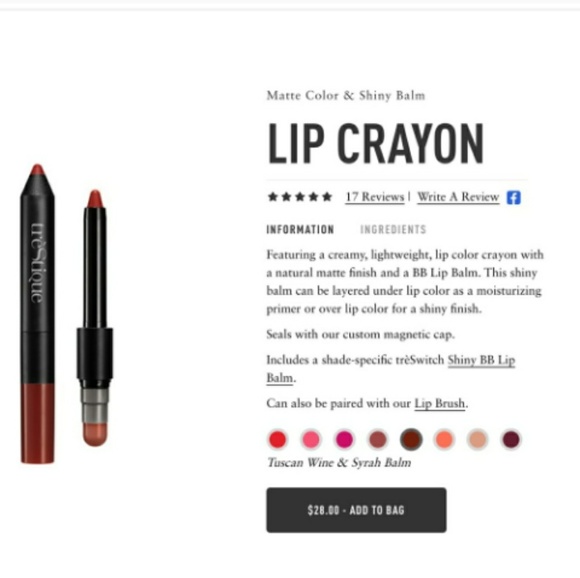The image size is (580, 578).
Task: Select the dark brown Tuscan Wine swatch
Action: point(411,439)
